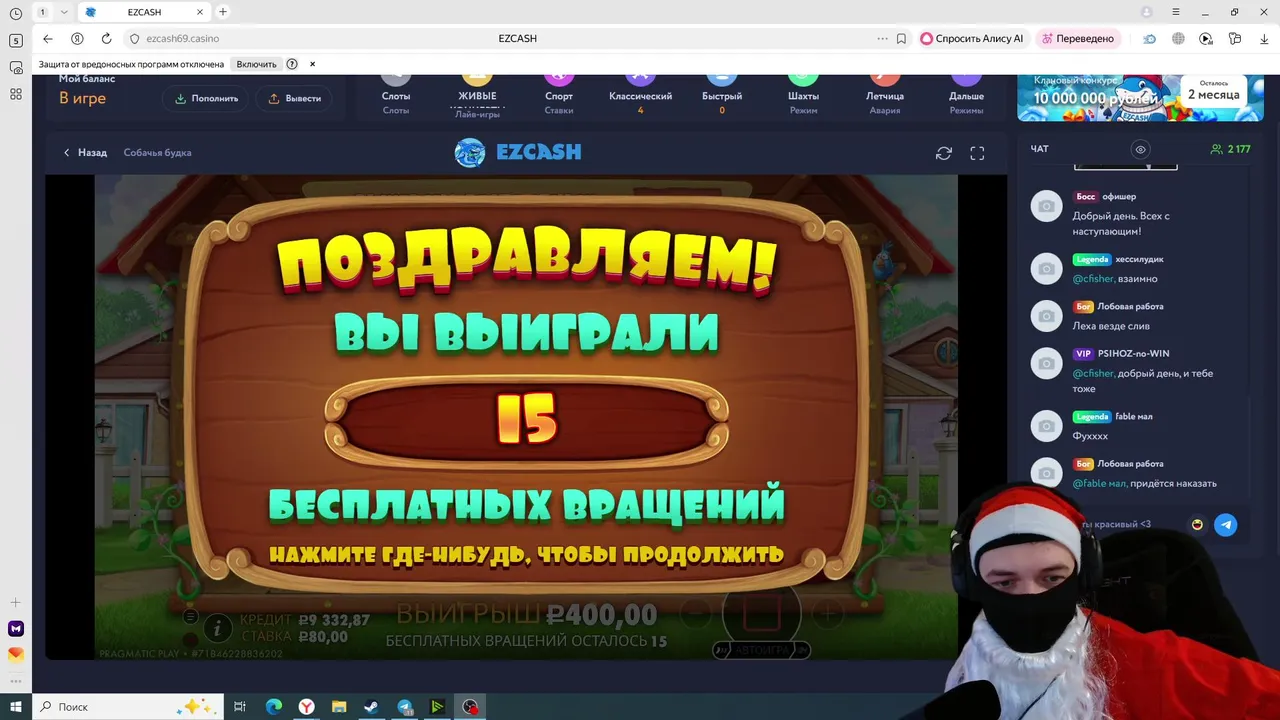Click the @cfisher mention by хессилудик
The image size is (1280, 720).
click(x=1093, y=279)
